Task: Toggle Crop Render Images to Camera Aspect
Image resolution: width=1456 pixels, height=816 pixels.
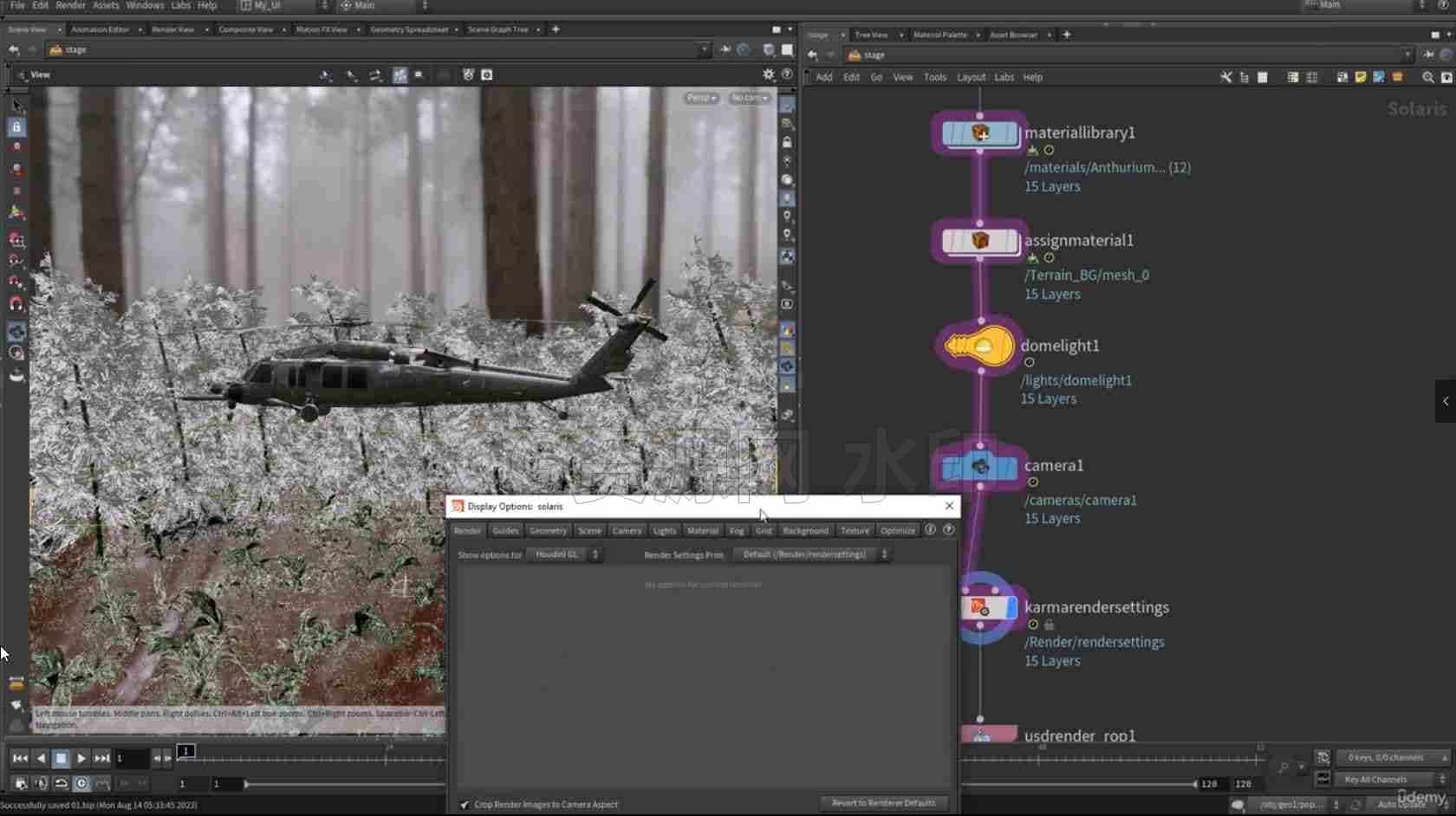Action: coord(465,805)
